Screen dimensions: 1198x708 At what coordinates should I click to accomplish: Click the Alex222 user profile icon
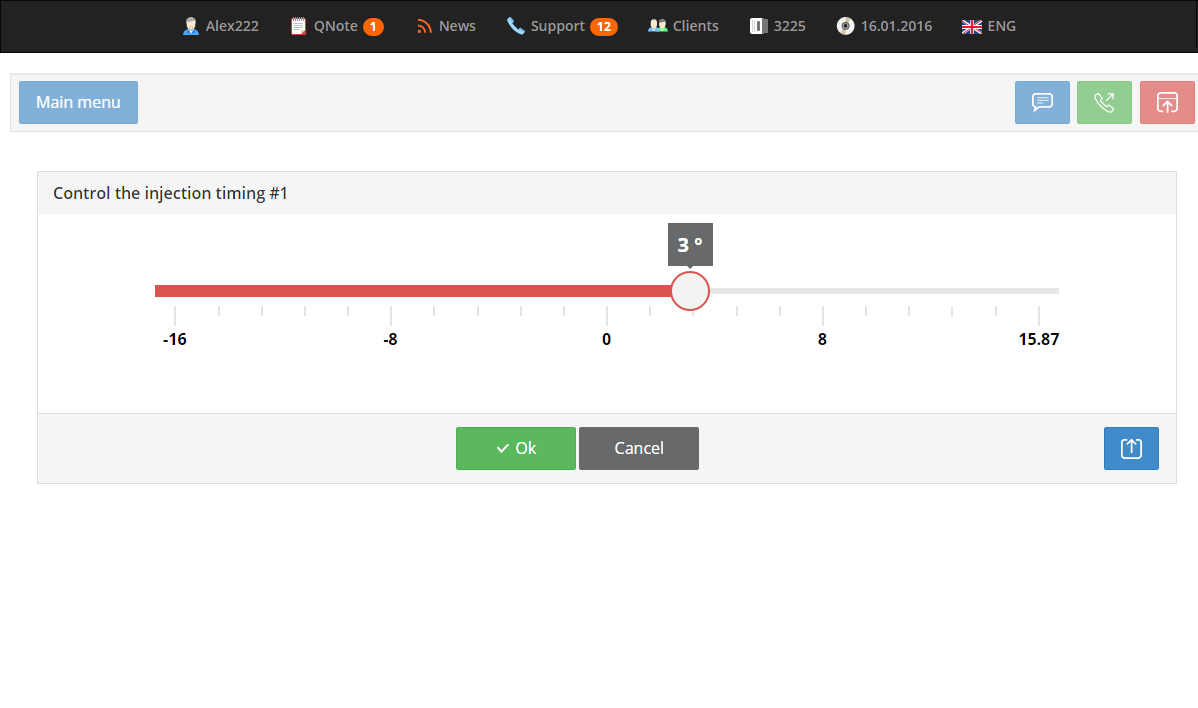tap(191, 26)
